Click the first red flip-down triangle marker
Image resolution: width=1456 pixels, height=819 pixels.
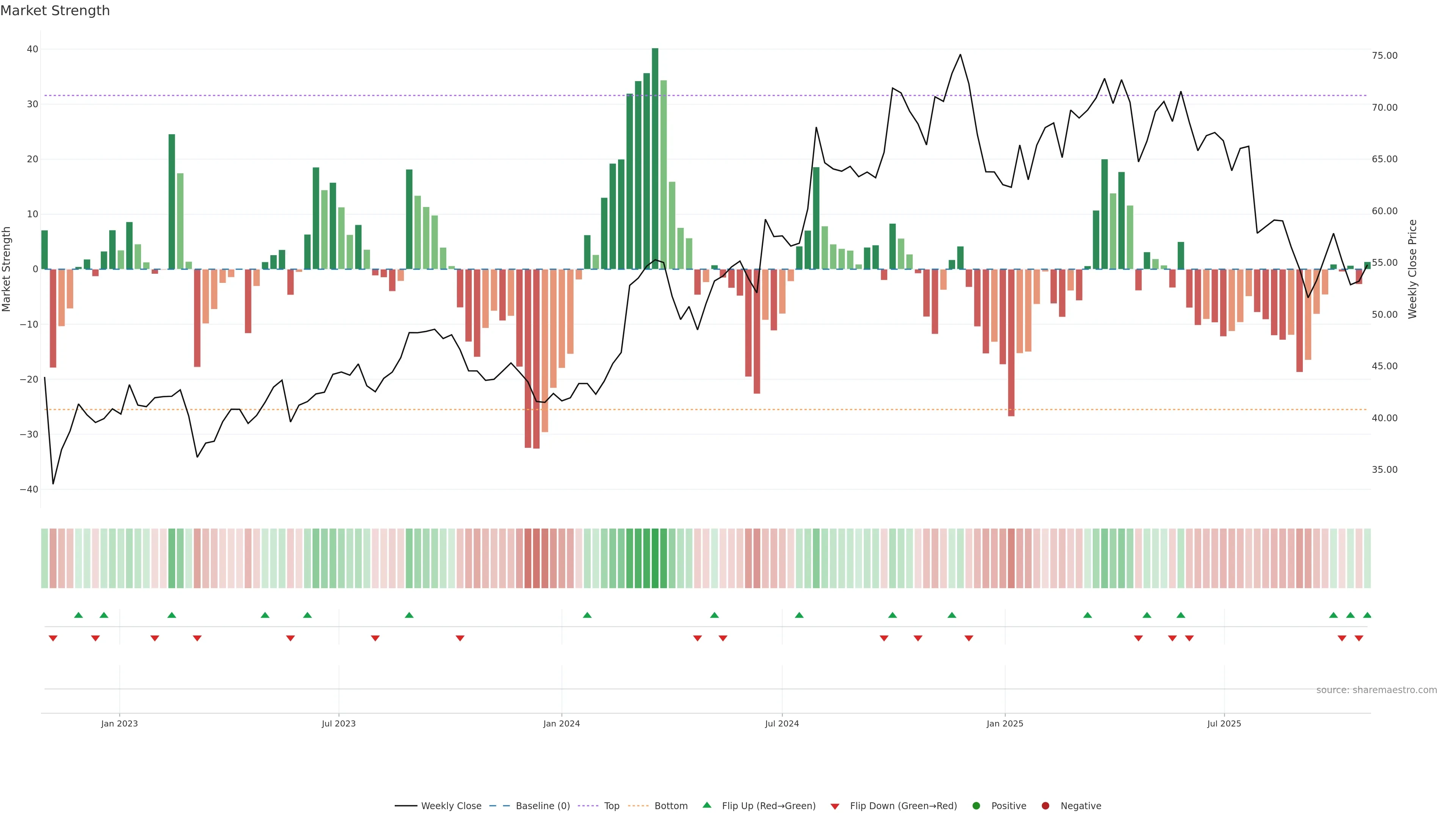click(x=53, y=638)
